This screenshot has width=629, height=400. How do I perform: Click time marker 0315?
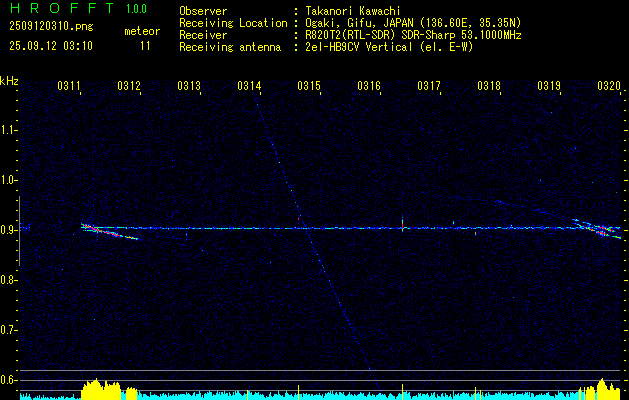[x=309, y=86]
